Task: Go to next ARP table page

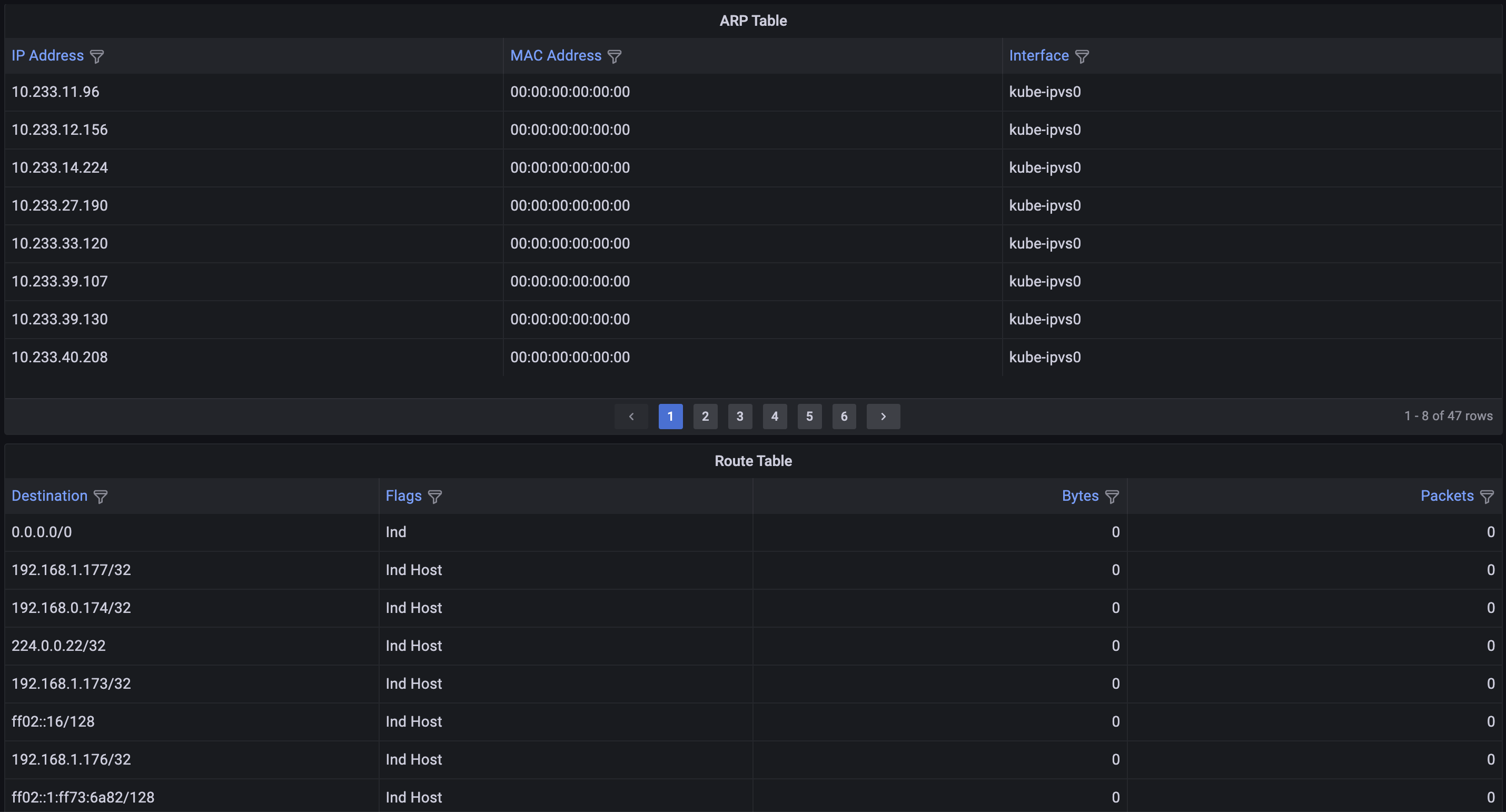Action: click(883, 416)
